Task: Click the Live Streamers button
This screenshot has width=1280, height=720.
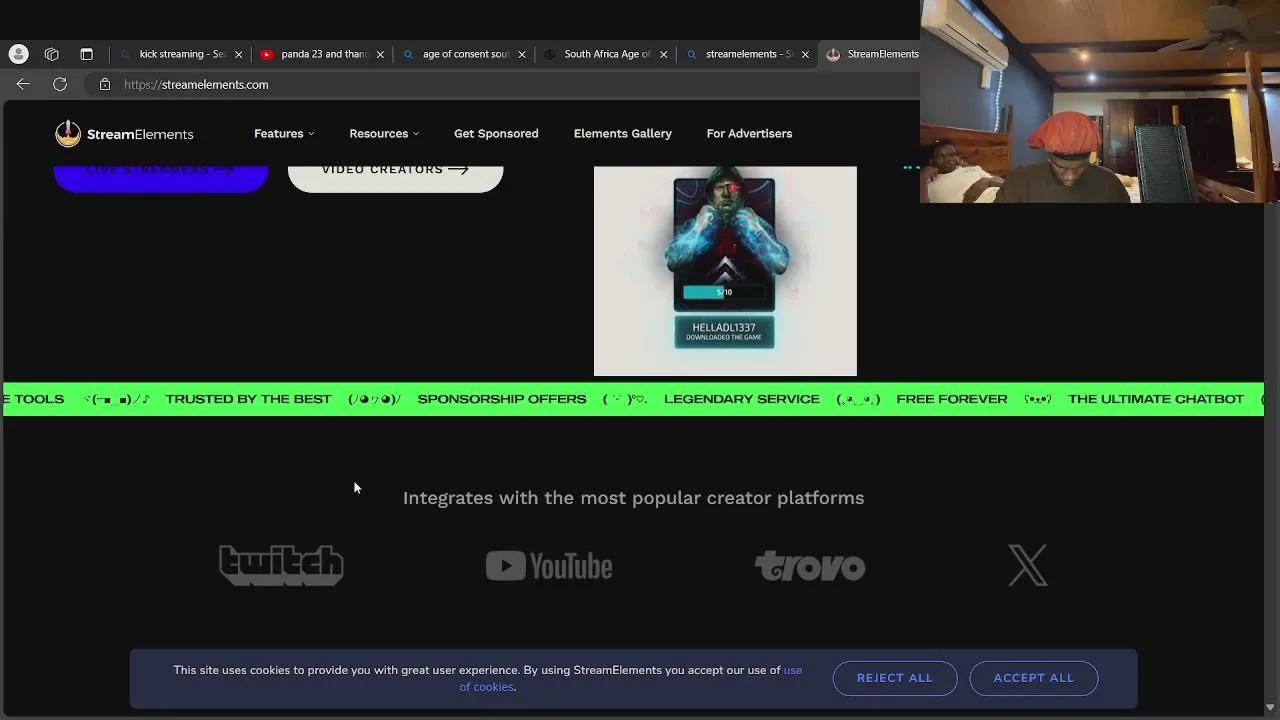Action: click(160, 177)
